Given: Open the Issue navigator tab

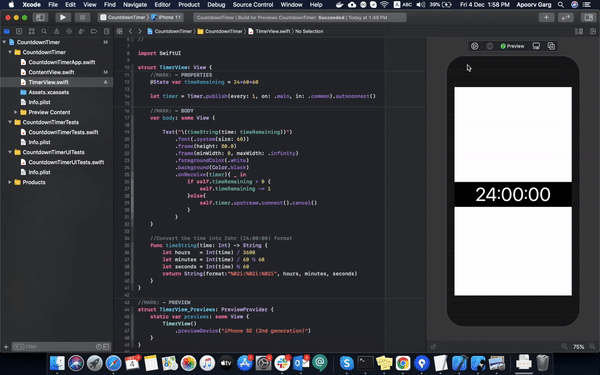Looking at the screenshot, I should (57, 31).
